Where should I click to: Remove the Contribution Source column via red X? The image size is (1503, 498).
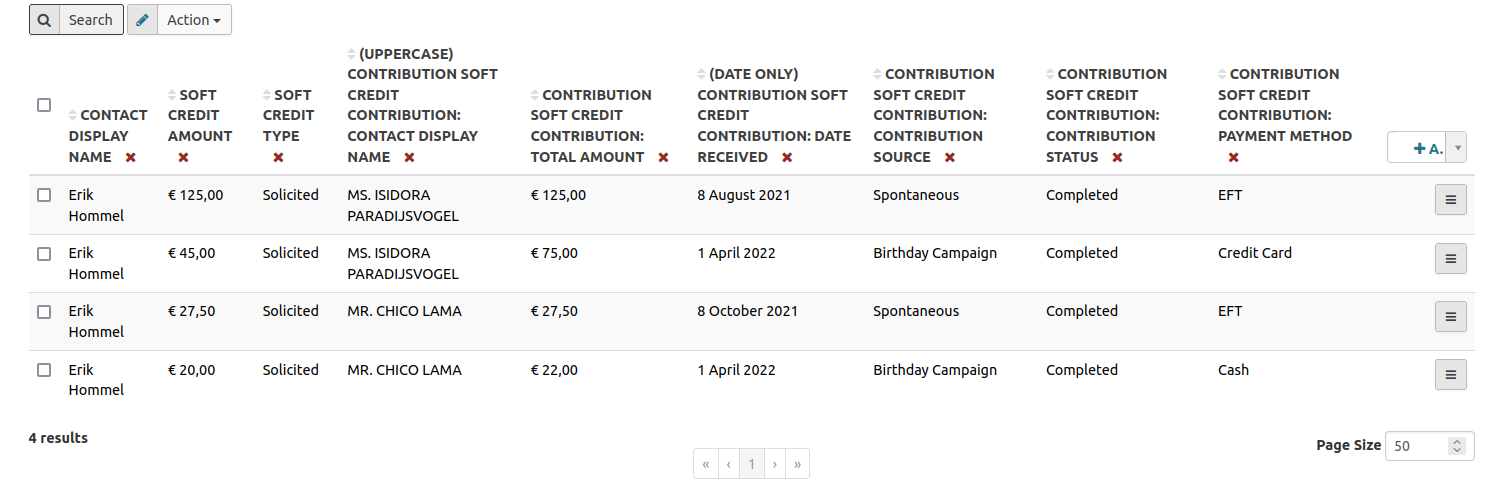coord(950,157)
